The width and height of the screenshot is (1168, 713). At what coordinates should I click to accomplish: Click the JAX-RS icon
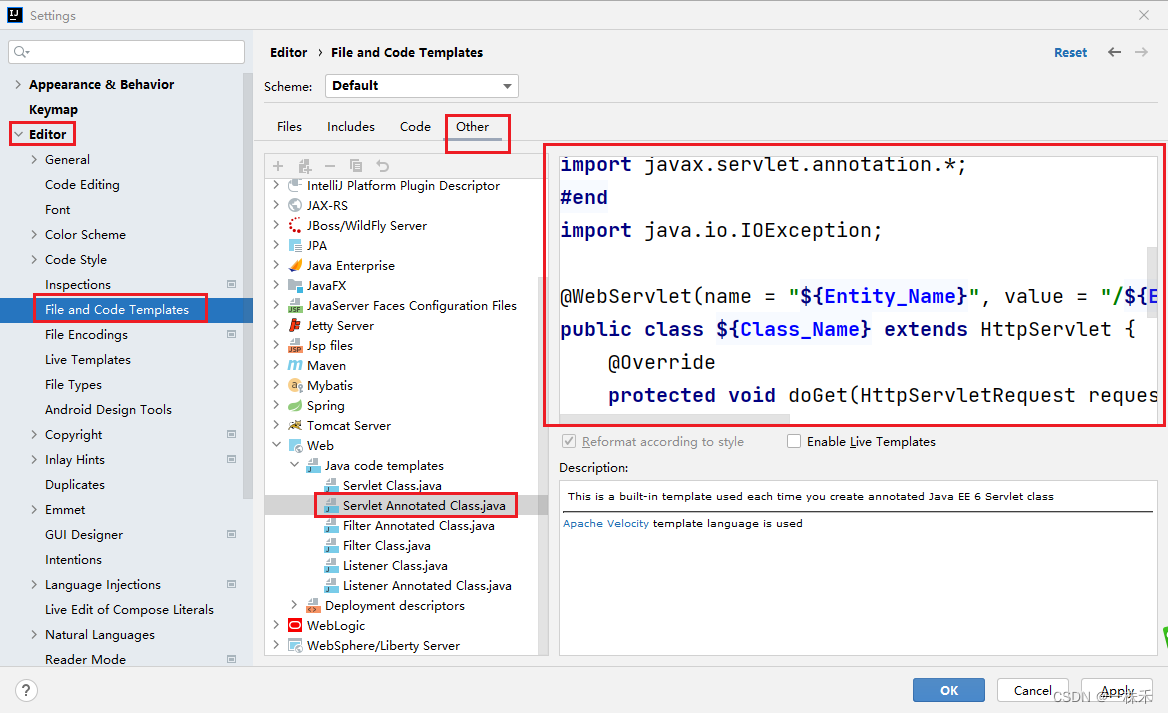click(295, 205)
